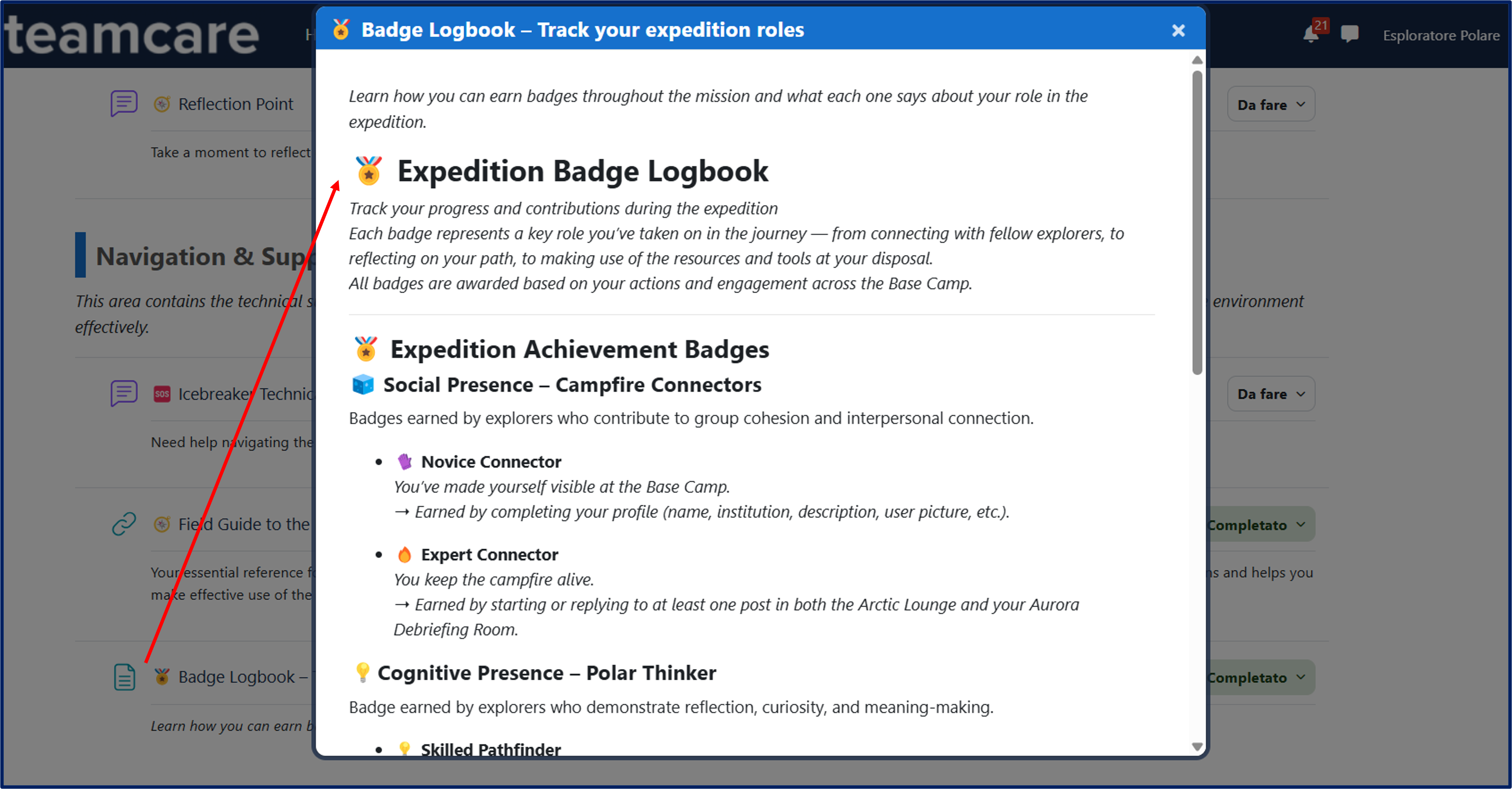This screenshot has width=1512, height=789.
Task: Open Reflection Point 'Da fare' completion dropdown
Action: click(x=1270, y=105)
